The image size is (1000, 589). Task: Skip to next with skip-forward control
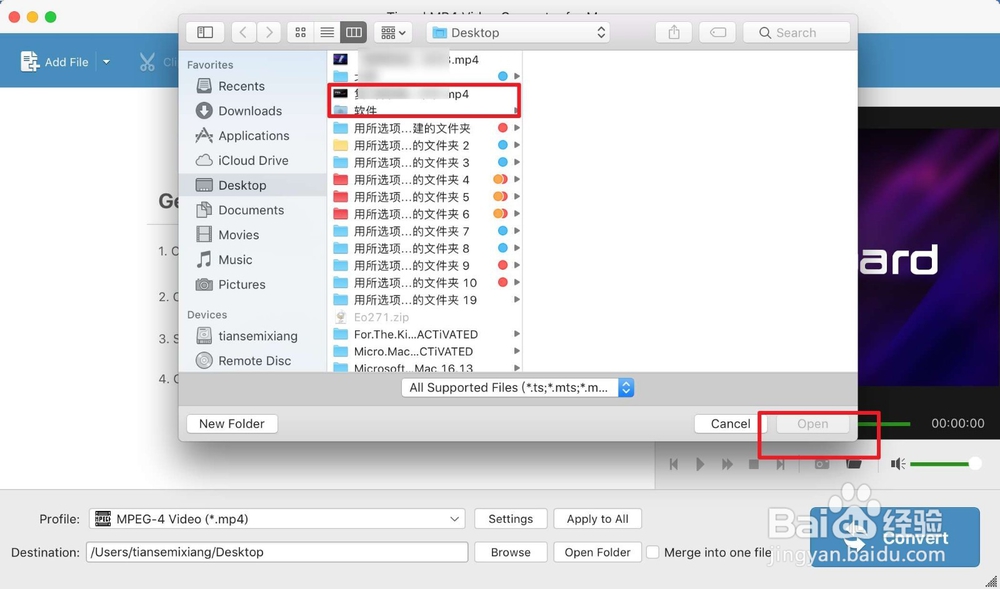coord(781,464)
